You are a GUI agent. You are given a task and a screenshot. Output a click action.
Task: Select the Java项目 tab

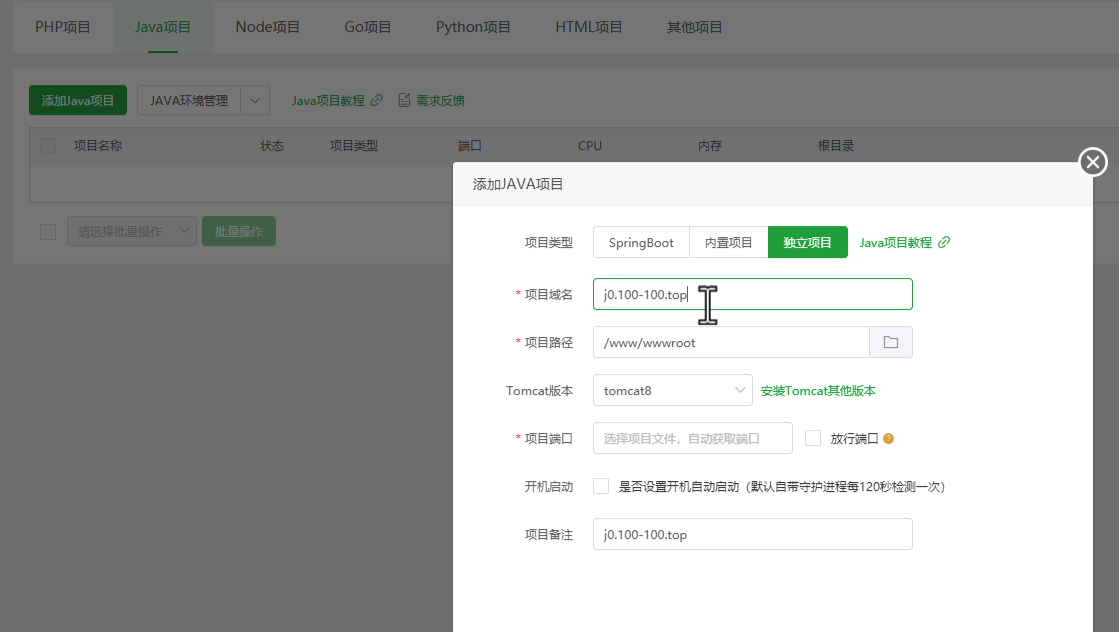click(163, 27)
